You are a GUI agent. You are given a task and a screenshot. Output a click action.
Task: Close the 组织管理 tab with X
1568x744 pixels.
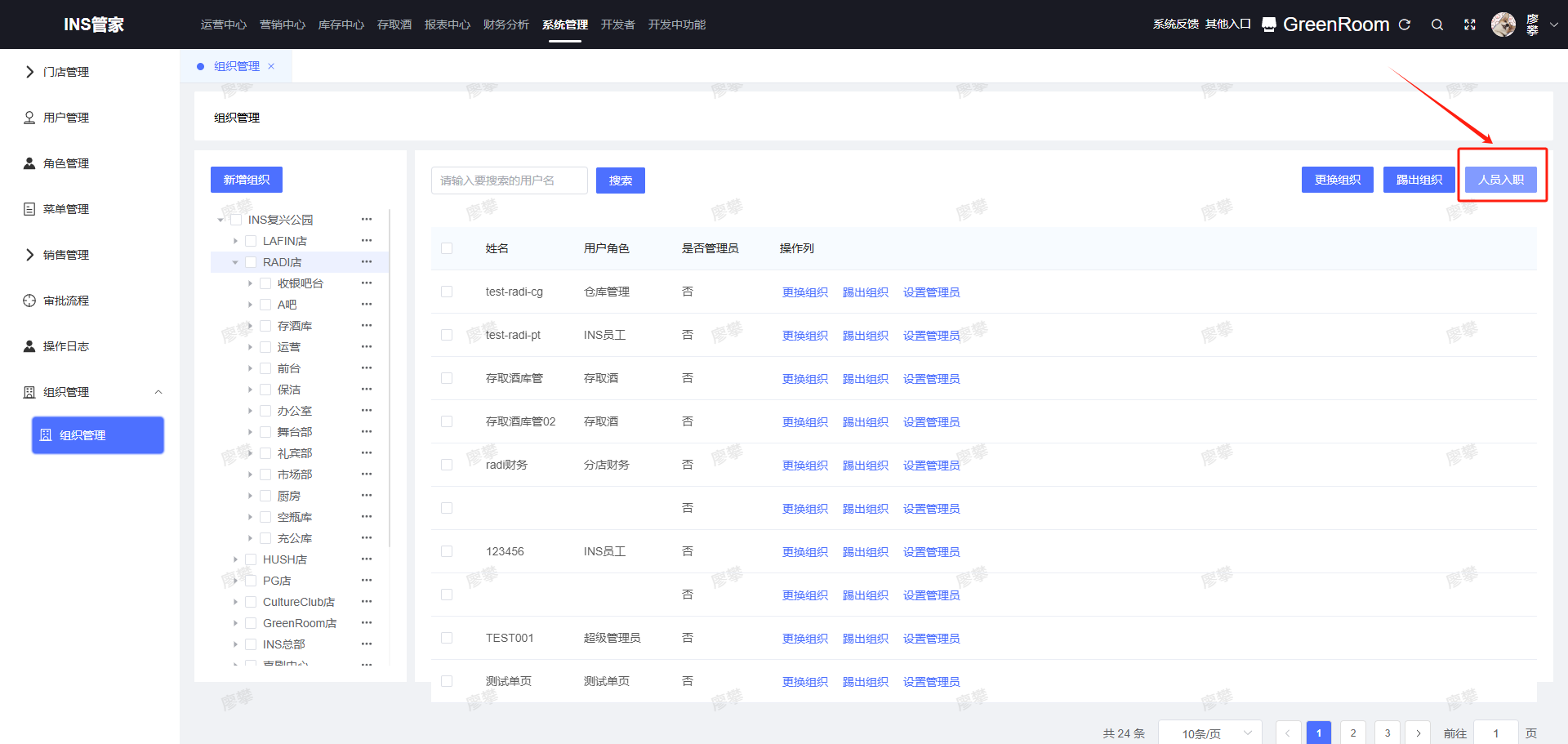click(271, 66)
